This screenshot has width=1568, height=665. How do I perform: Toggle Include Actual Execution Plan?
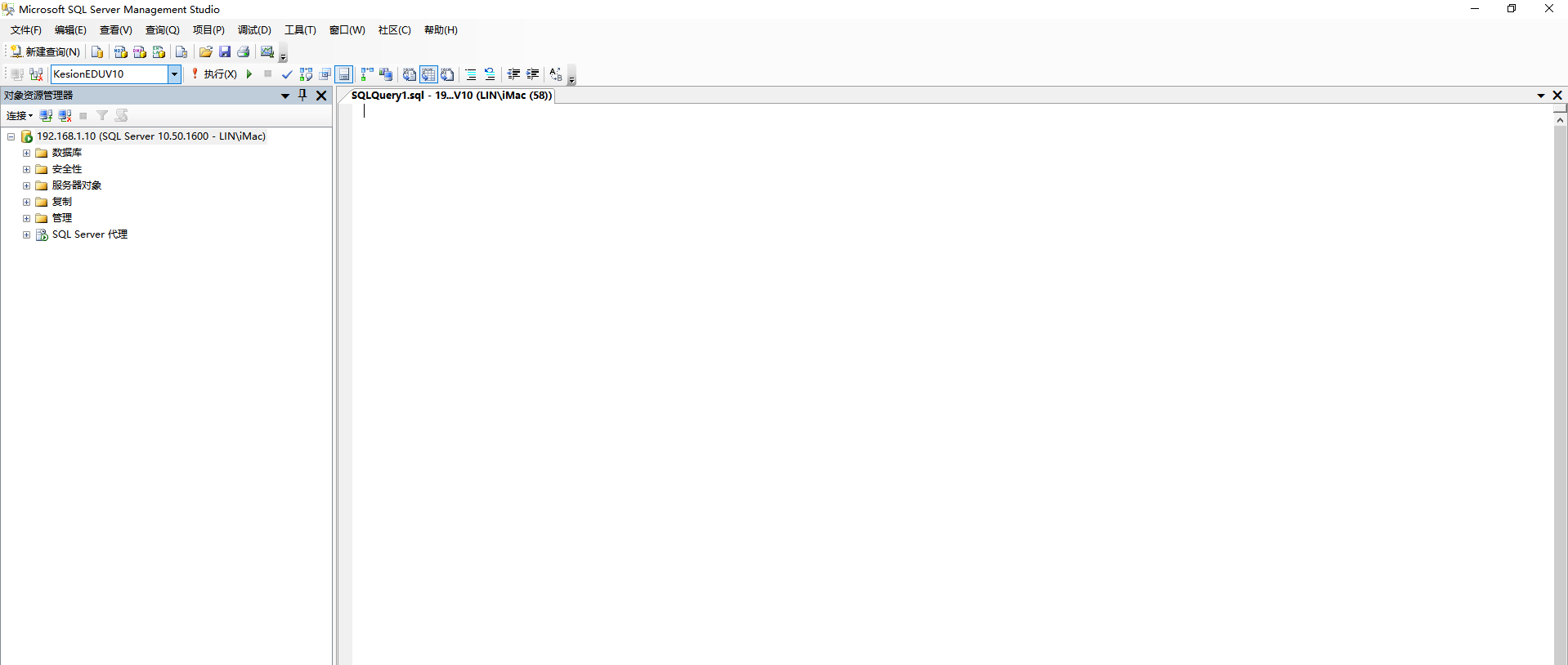coord(367,74)
